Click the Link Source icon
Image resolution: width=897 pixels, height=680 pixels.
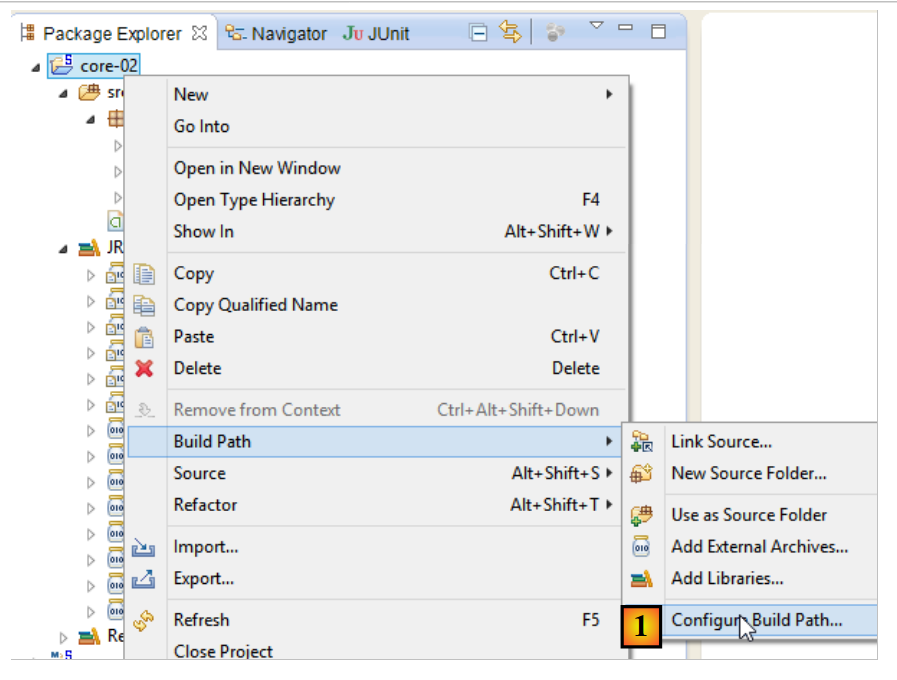point(642,442)
